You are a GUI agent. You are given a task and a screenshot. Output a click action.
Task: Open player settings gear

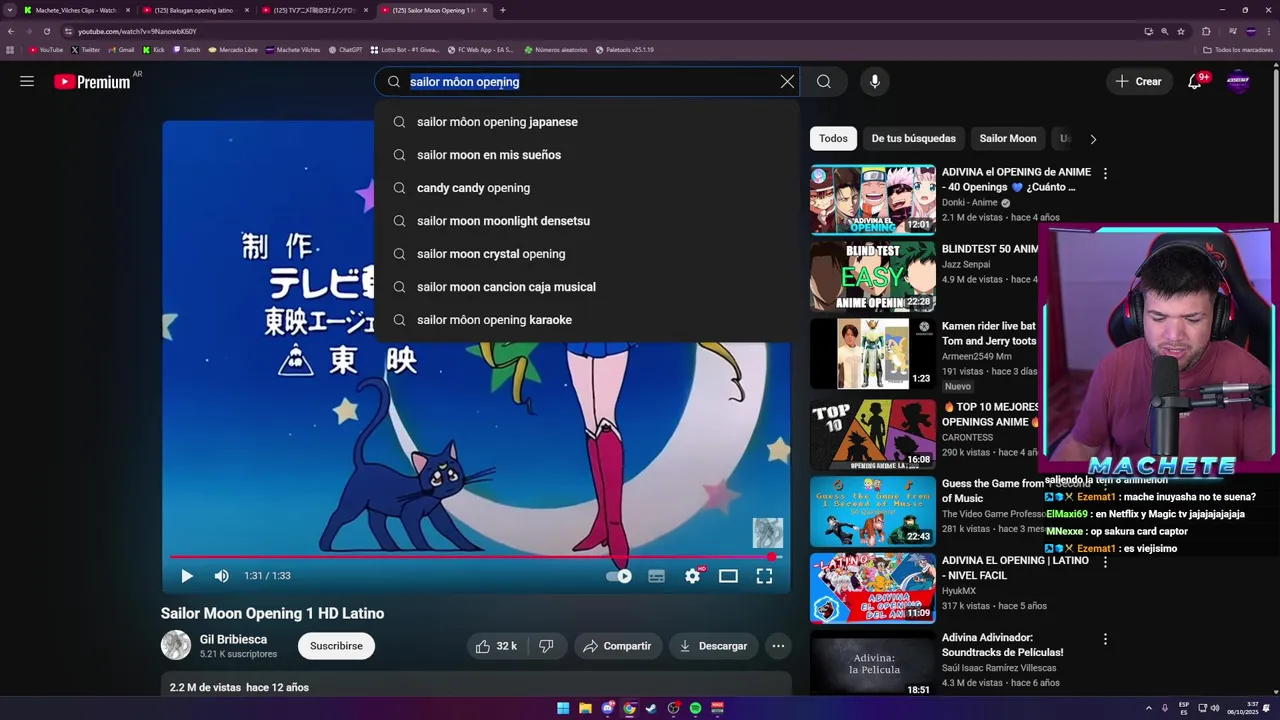point(692,576)
